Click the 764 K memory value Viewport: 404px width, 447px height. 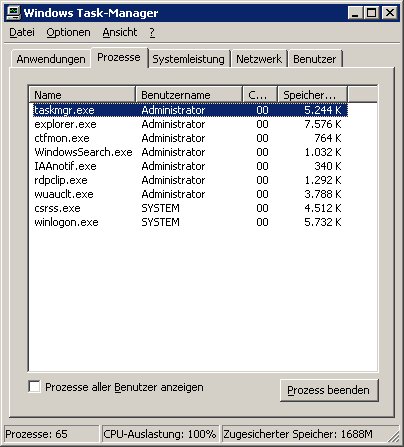click(328, 138)
